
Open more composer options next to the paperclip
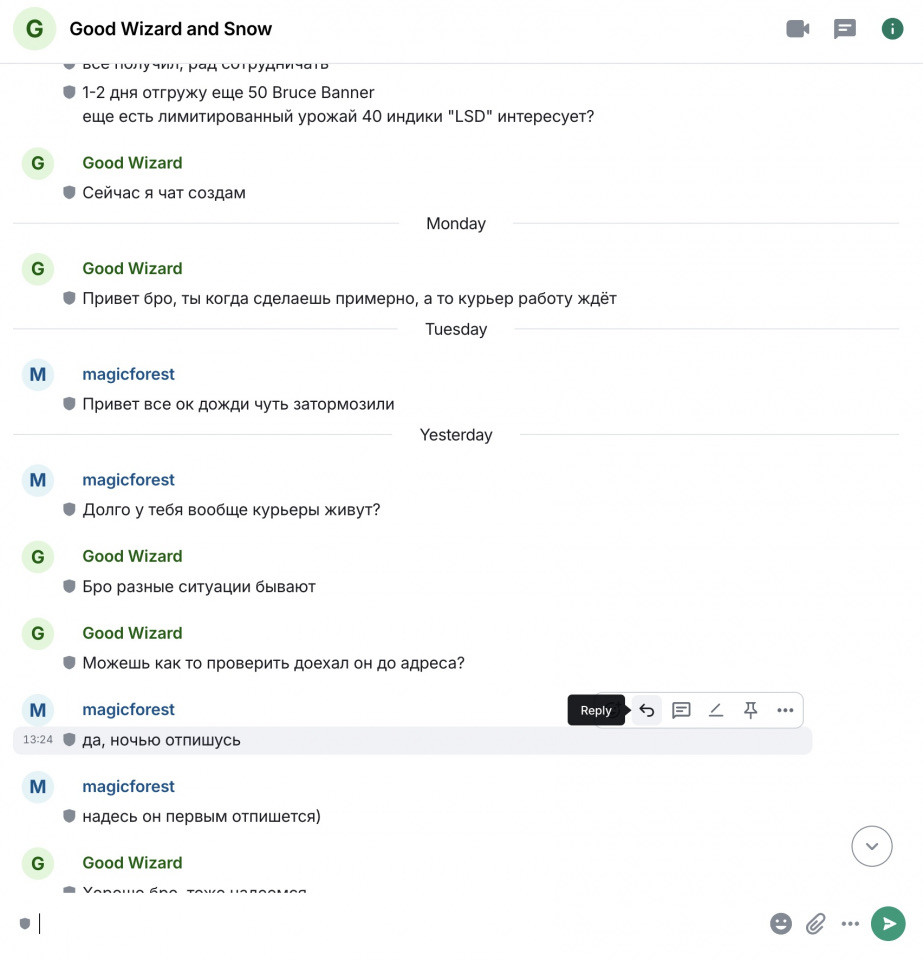[x=850, y=923]
